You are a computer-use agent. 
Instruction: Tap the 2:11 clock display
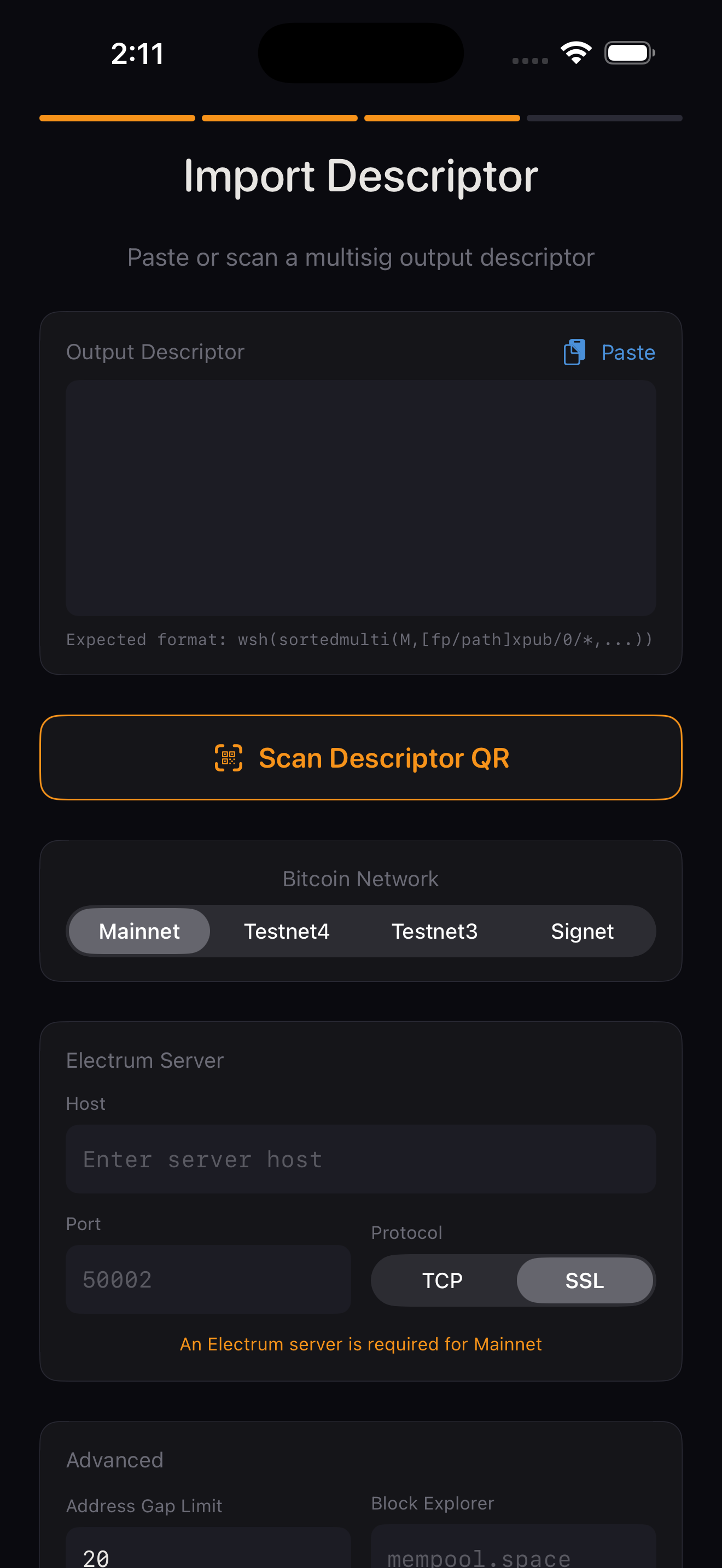[x=137, y=53]
